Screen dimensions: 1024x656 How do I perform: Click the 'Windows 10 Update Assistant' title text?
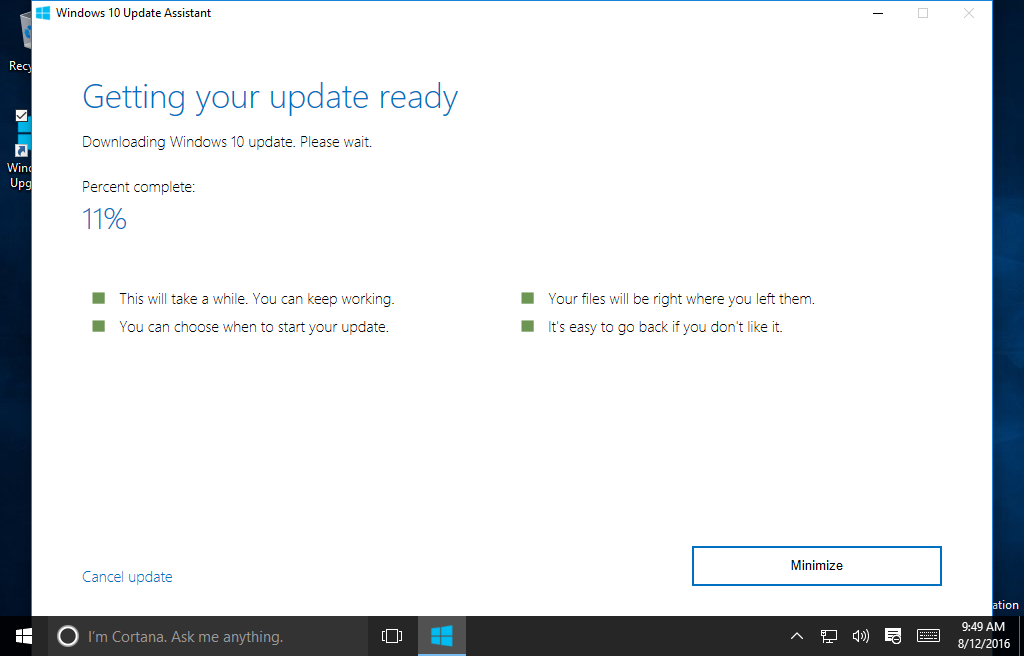coord(133,13)
